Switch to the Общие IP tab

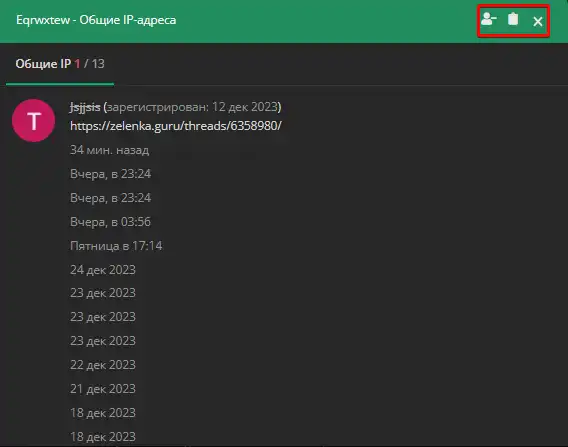[60, 64]
